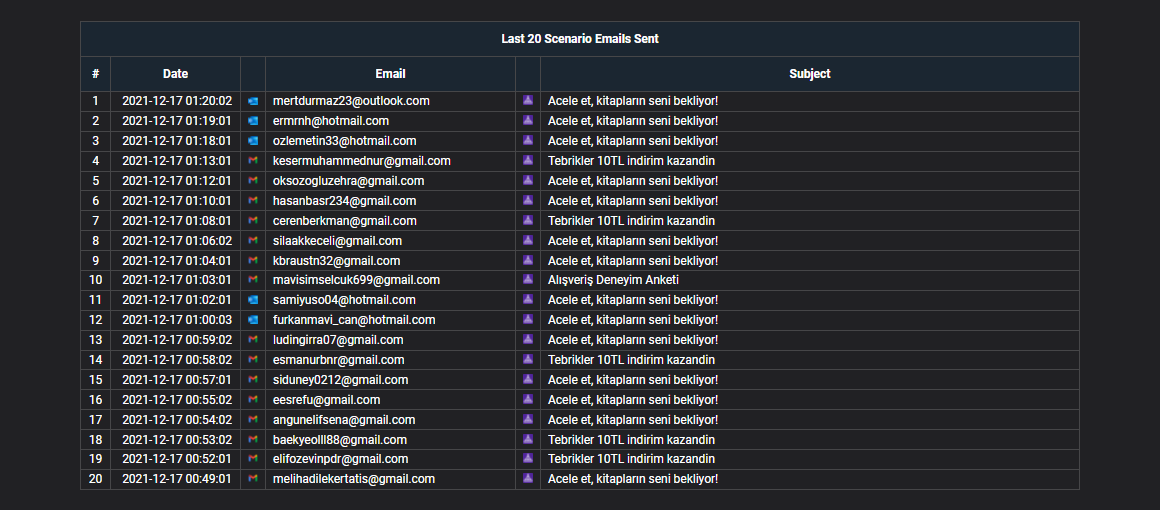The width and height of the screenshot is (1160, 510).
Task: Click purple scenario icon in row 16
Action: (527, 399)
